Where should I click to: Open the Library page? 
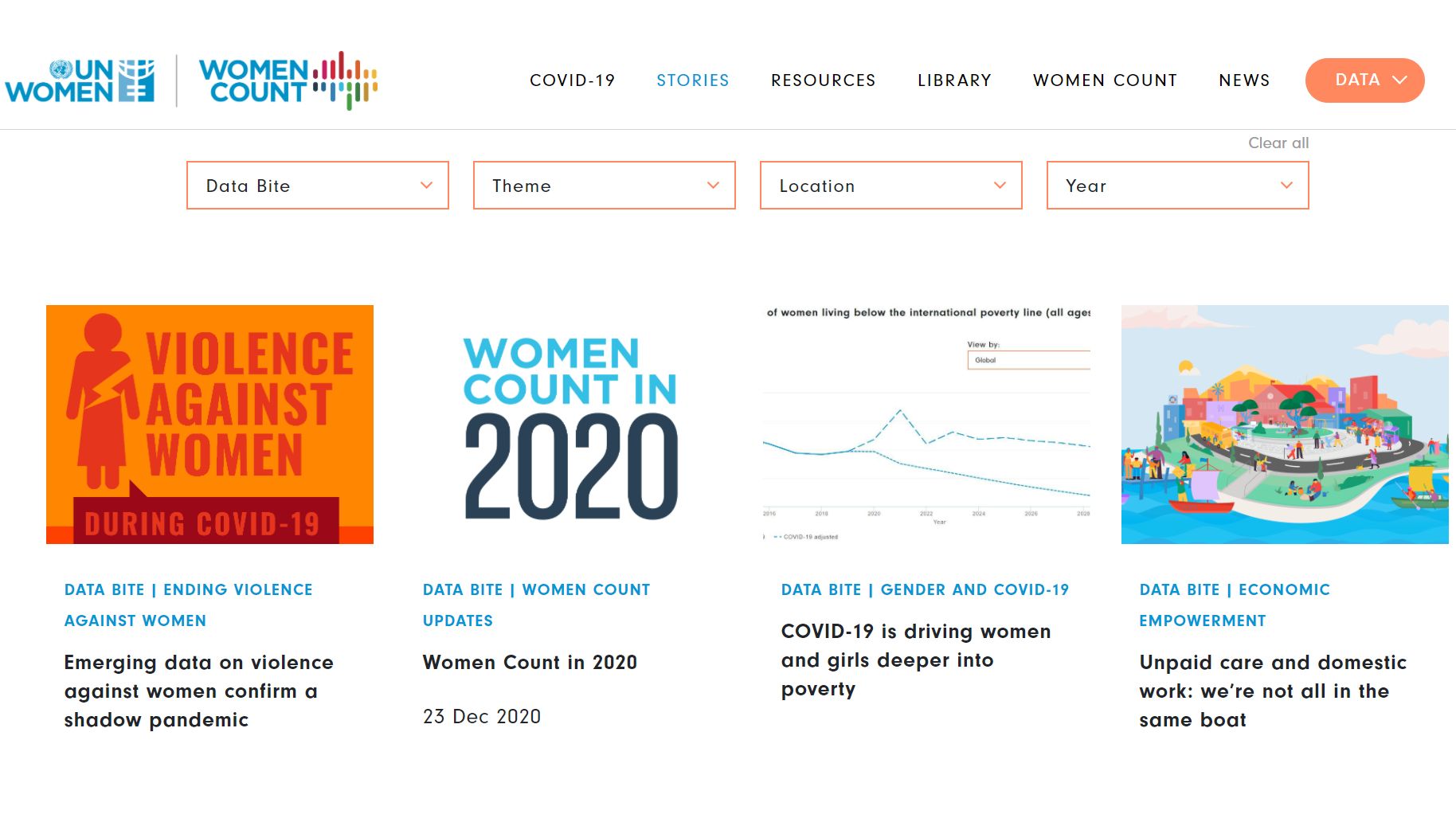point(954,80)
